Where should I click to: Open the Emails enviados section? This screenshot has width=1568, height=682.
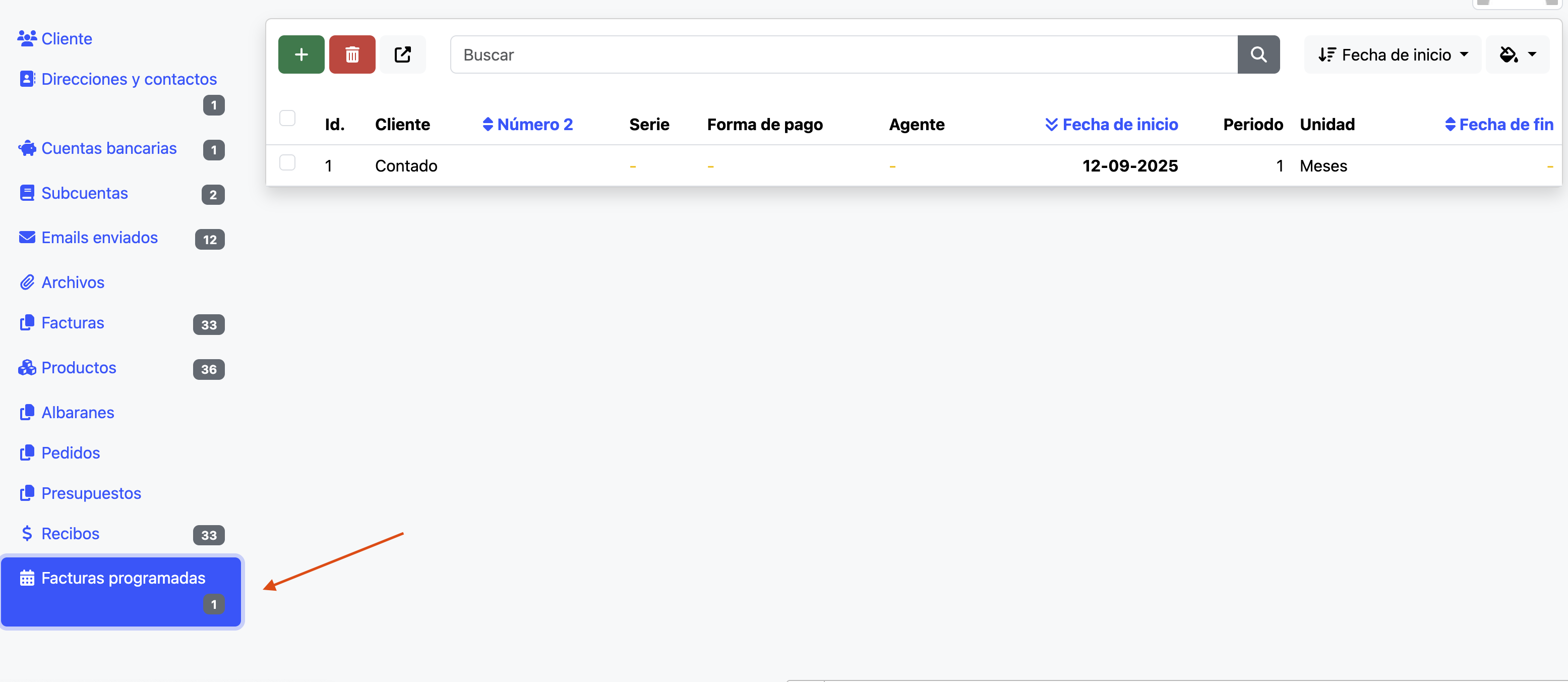click(100, 238)
